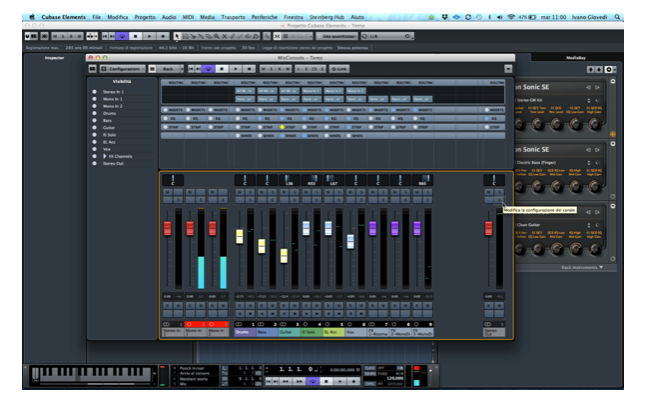Adjust the red Stereo Out fader

(x=488, y=228)
